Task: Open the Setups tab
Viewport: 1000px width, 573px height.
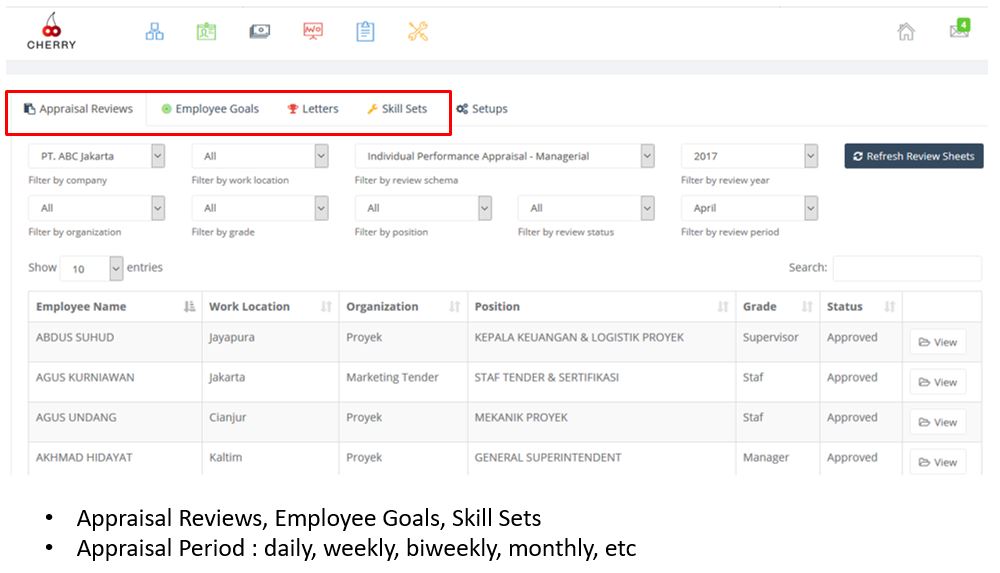Action: coord(482,109)
